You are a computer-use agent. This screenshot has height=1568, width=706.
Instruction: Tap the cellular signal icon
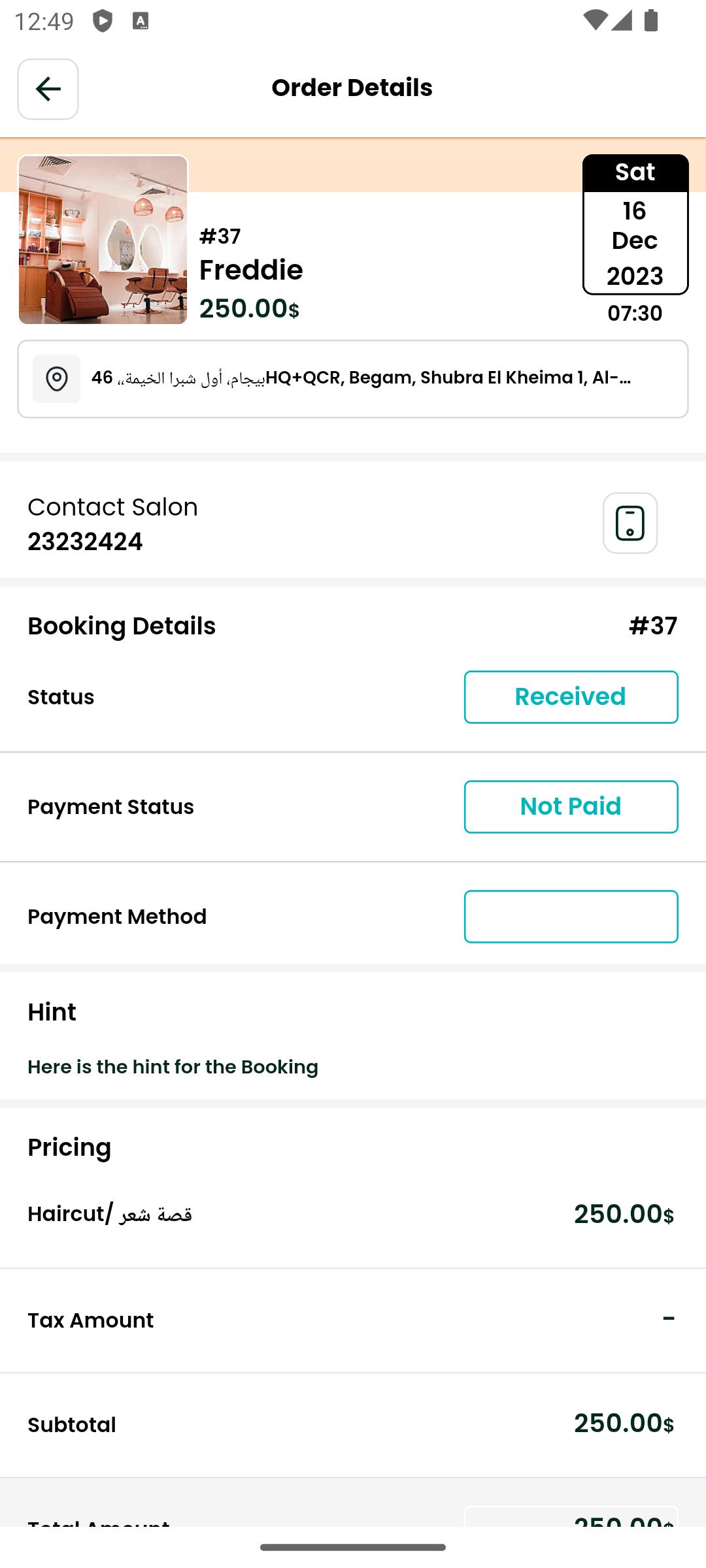pyautogui.click(x=622, y=21)
